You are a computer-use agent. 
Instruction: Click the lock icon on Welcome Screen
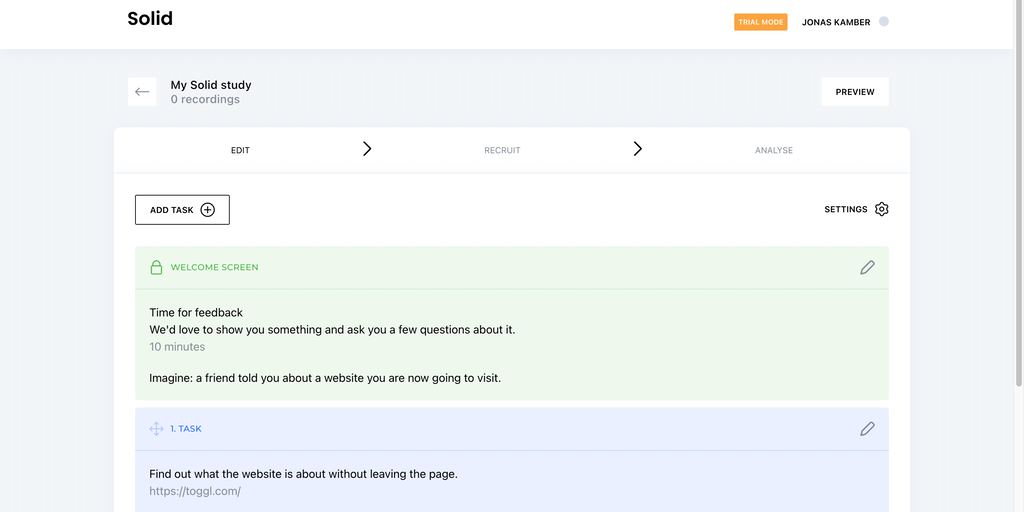coord(156,268)
